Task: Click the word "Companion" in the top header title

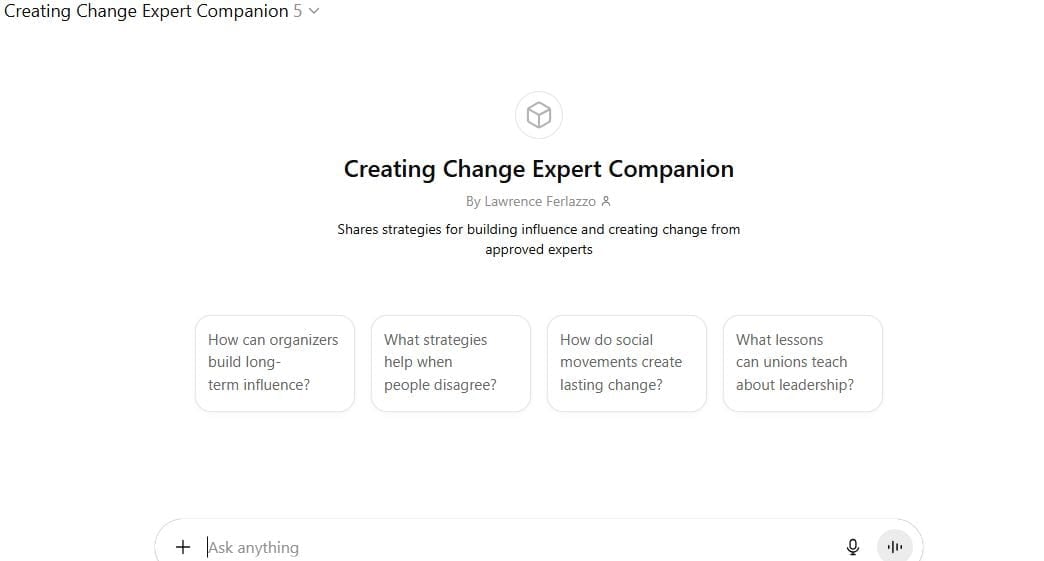Action: (242, 11)
